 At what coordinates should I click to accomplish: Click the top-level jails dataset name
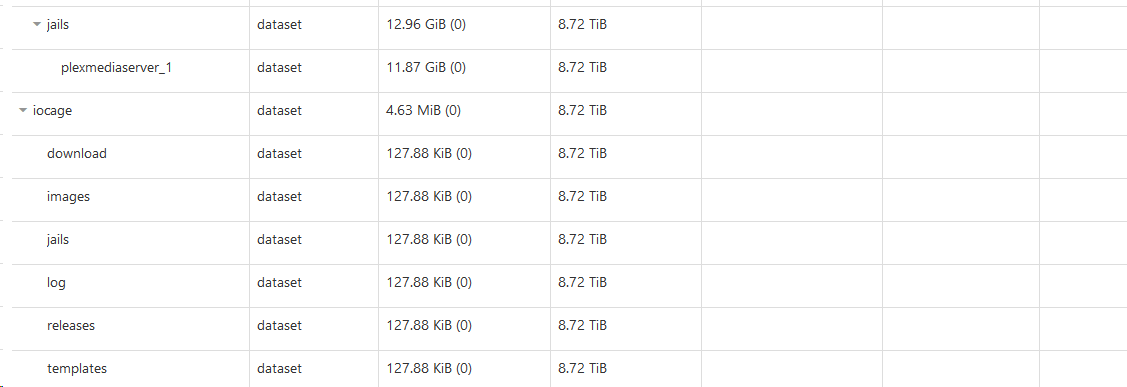point(58,24)
